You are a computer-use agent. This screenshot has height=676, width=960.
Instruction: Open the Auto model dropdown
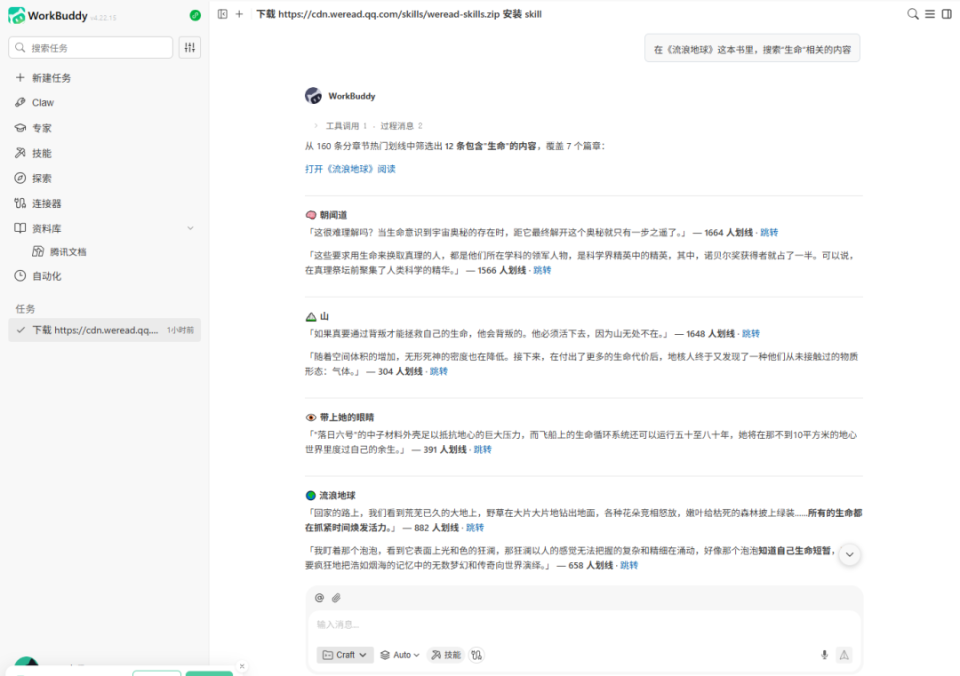pyautogui.click(x=400, y=655)
